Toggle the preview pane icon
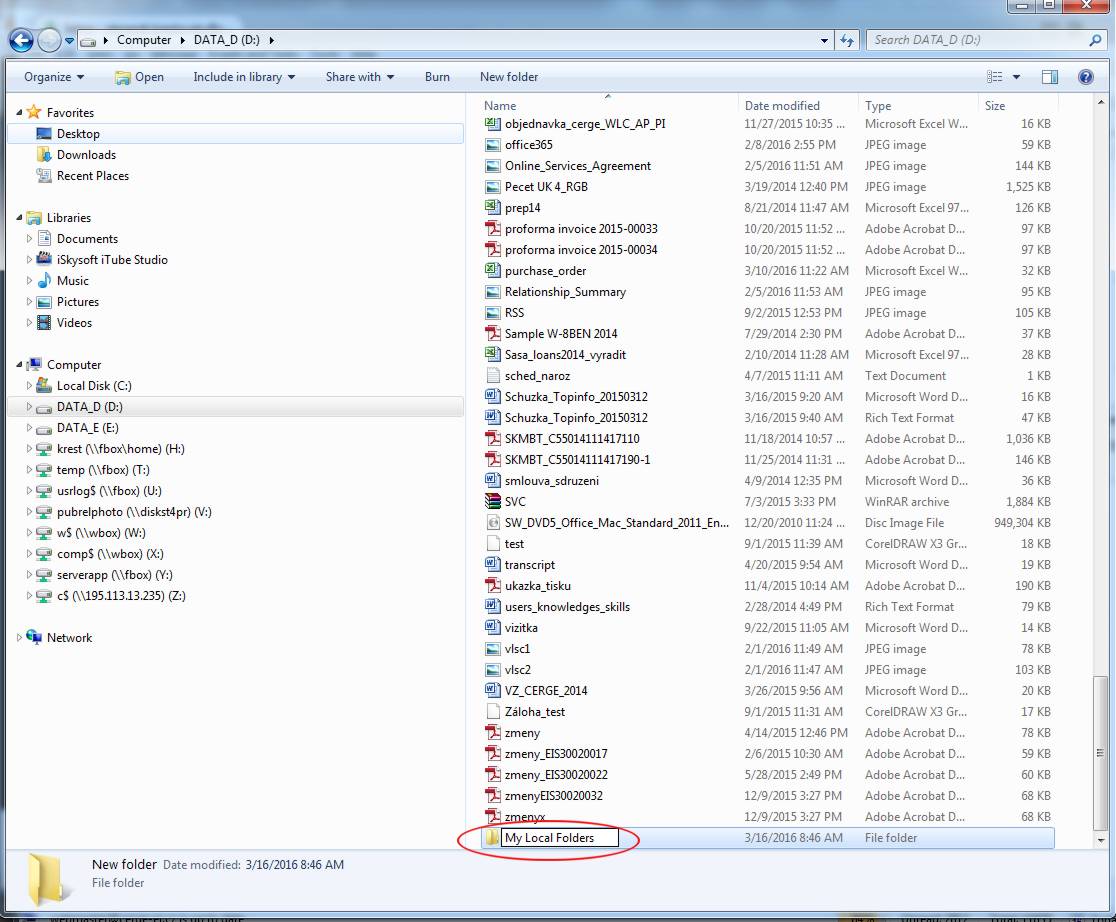The image size is (1116, 922). pyautogui.click(x=1049, y=77)
